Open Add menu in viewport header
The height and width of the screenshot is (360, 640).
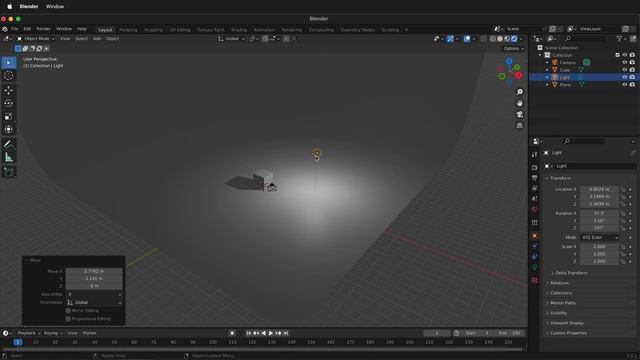(97, 39)
